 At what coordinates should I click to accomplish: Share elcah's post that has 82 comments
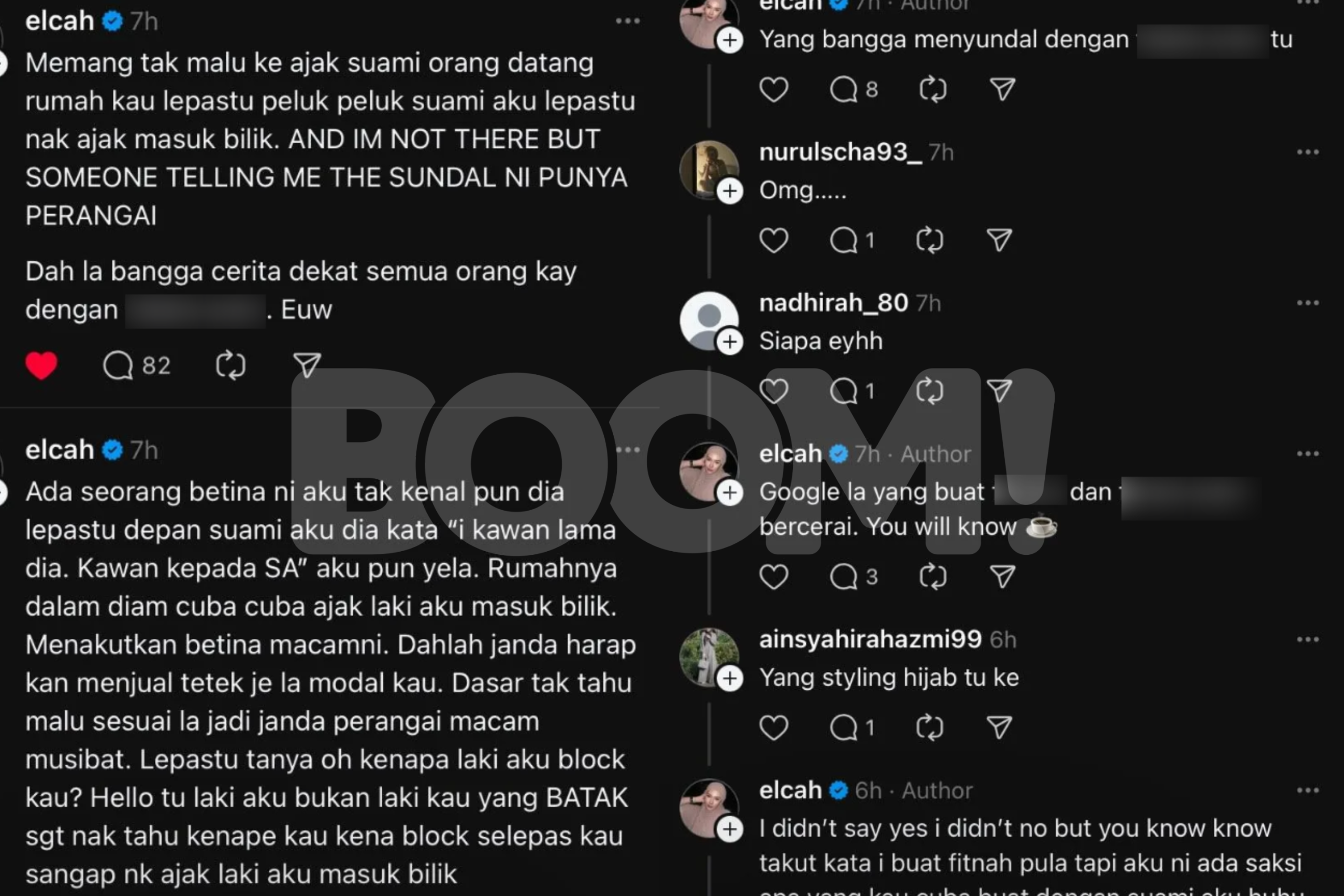click(x=307, y=365)
